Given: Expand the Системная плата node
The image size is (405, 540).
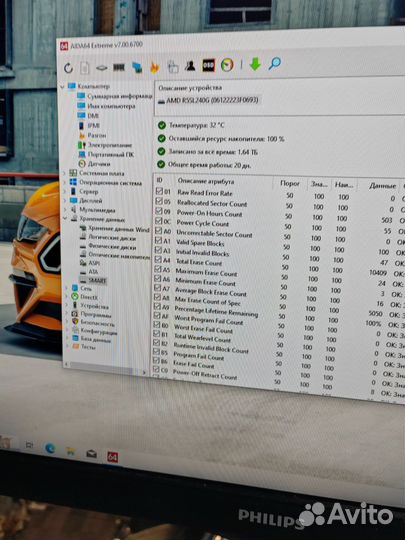Looking at the screenshot, I should pos(64,173).
